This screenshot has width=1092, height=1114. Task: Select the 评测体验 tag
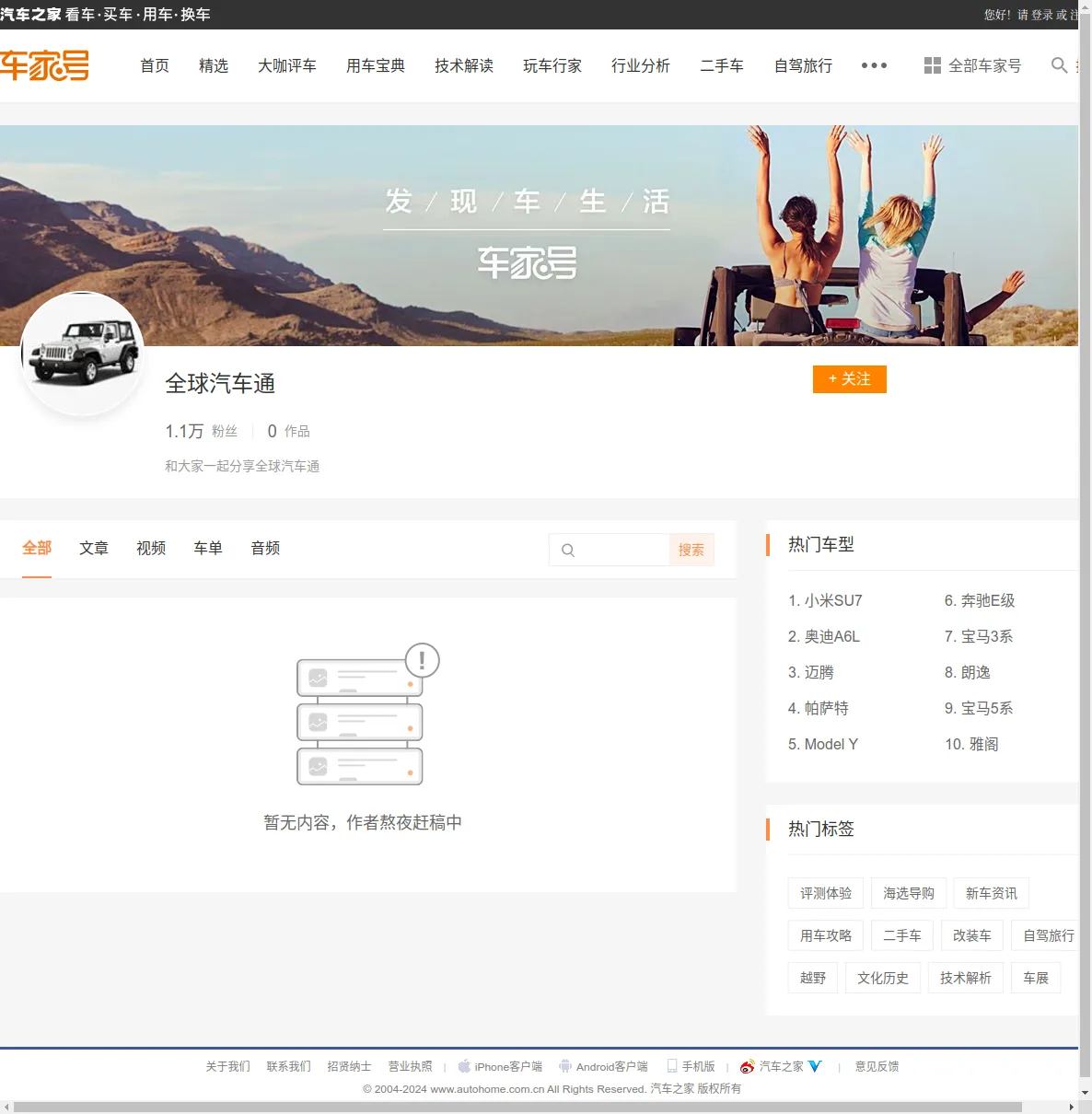(x=826, y=893)
